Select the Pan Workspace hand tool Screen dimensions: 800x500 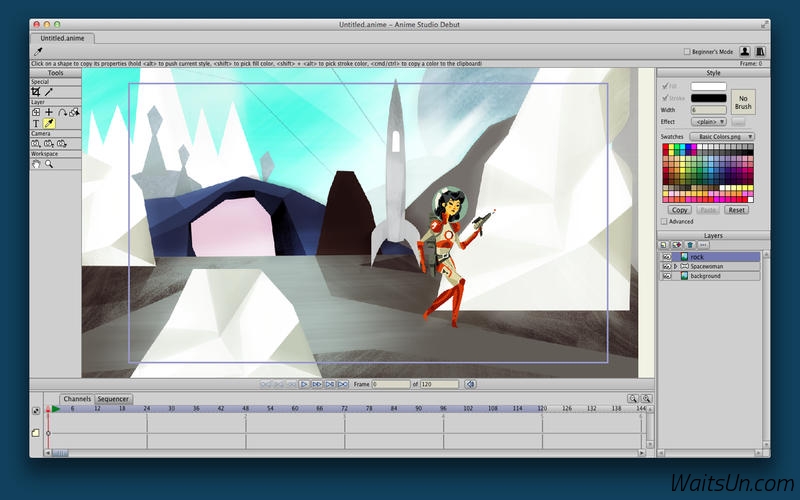36,164
